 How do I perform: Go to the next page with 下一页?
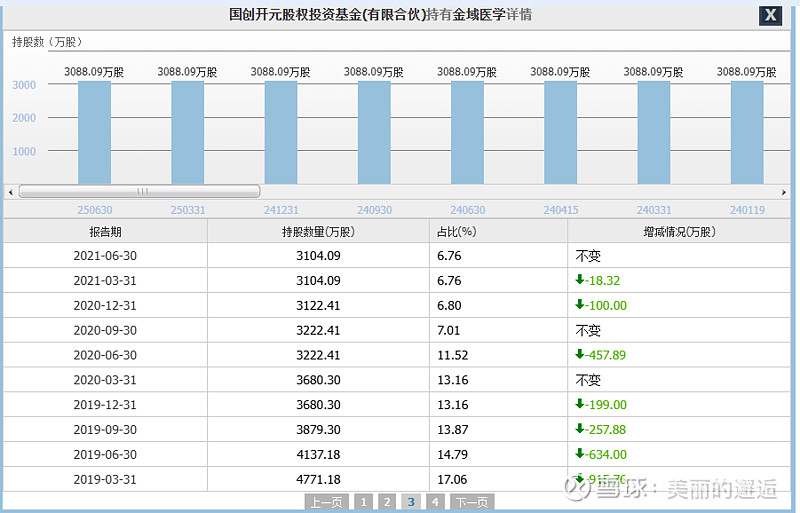[471, 502]
